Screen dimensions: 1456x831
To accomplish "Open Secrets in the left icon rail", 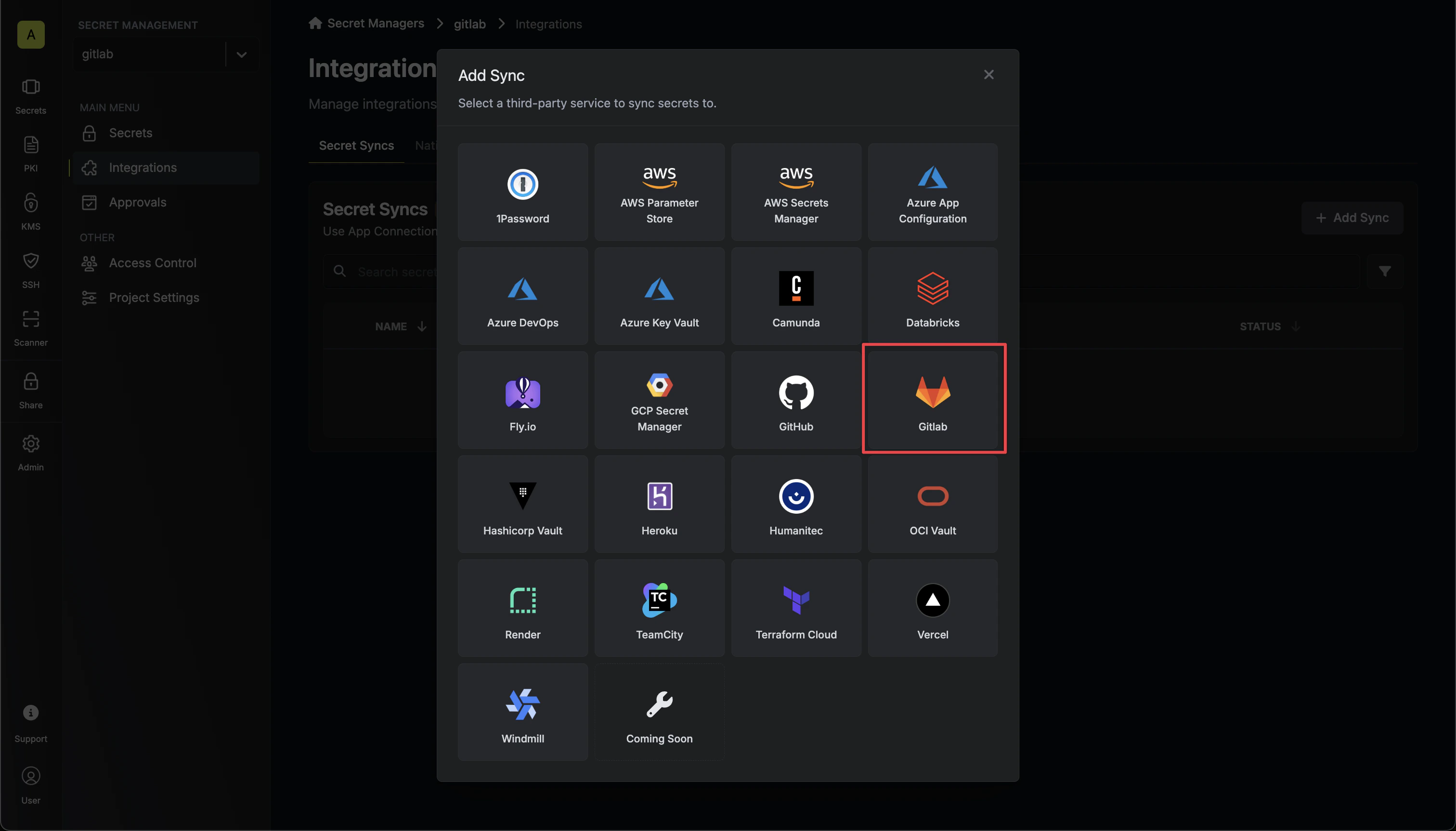I will coord(31,97).
